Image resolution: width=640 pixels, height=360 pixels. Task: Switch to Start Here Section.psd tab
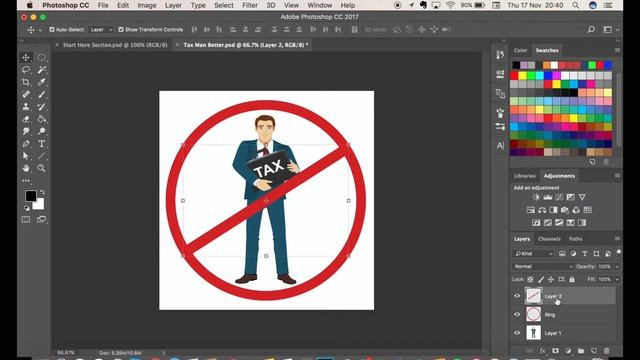tap(115, 45)
